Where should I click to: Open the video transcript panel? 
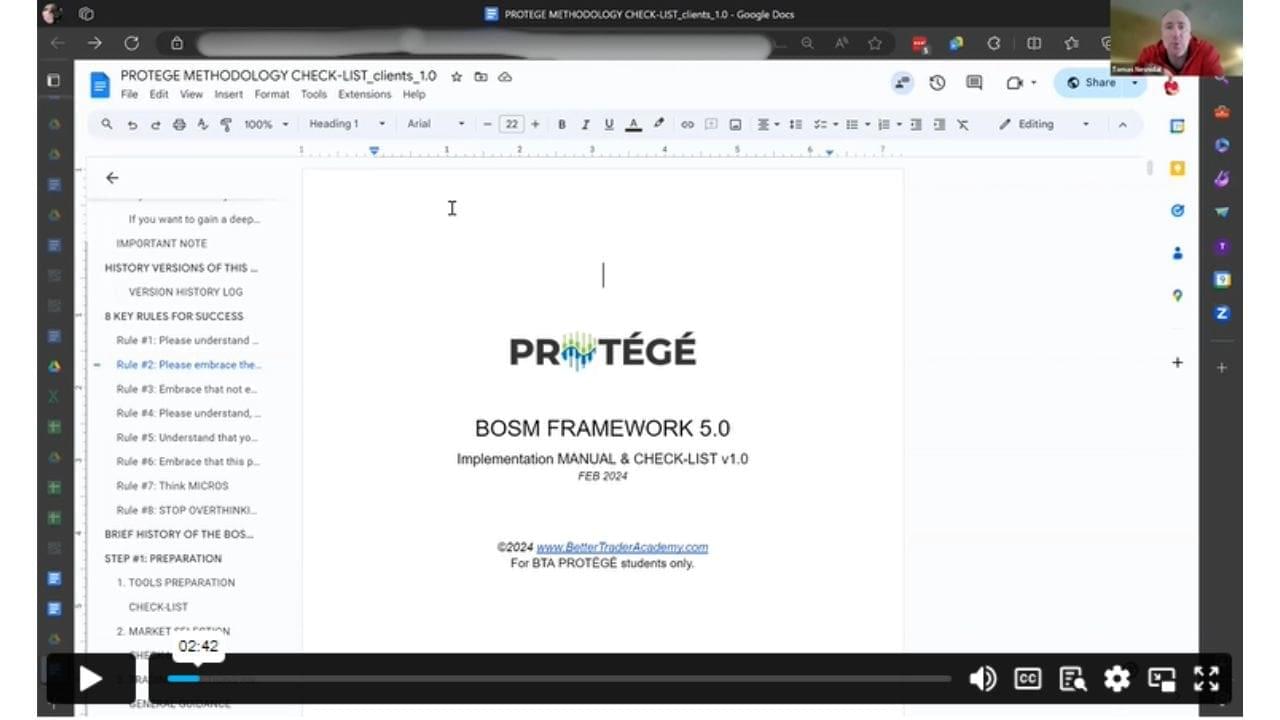click(x=1072, y=679)
